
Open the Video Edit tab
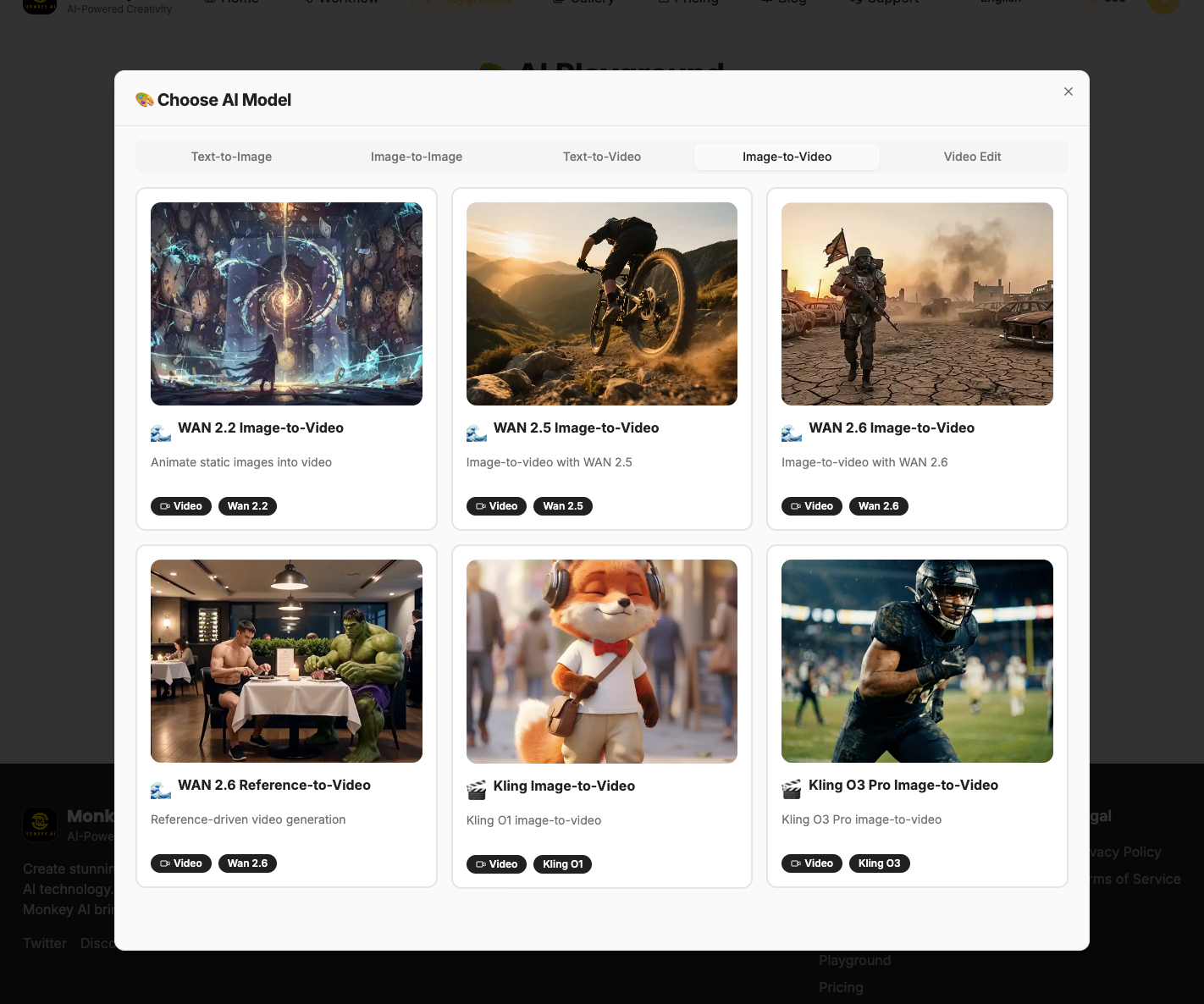click(972, 157)
